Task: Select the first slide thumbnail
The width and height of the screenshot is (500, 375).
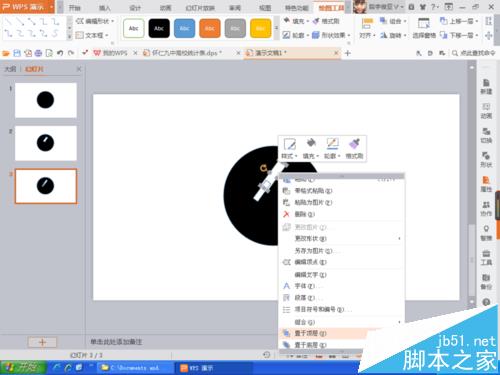Action: [46, 100]
